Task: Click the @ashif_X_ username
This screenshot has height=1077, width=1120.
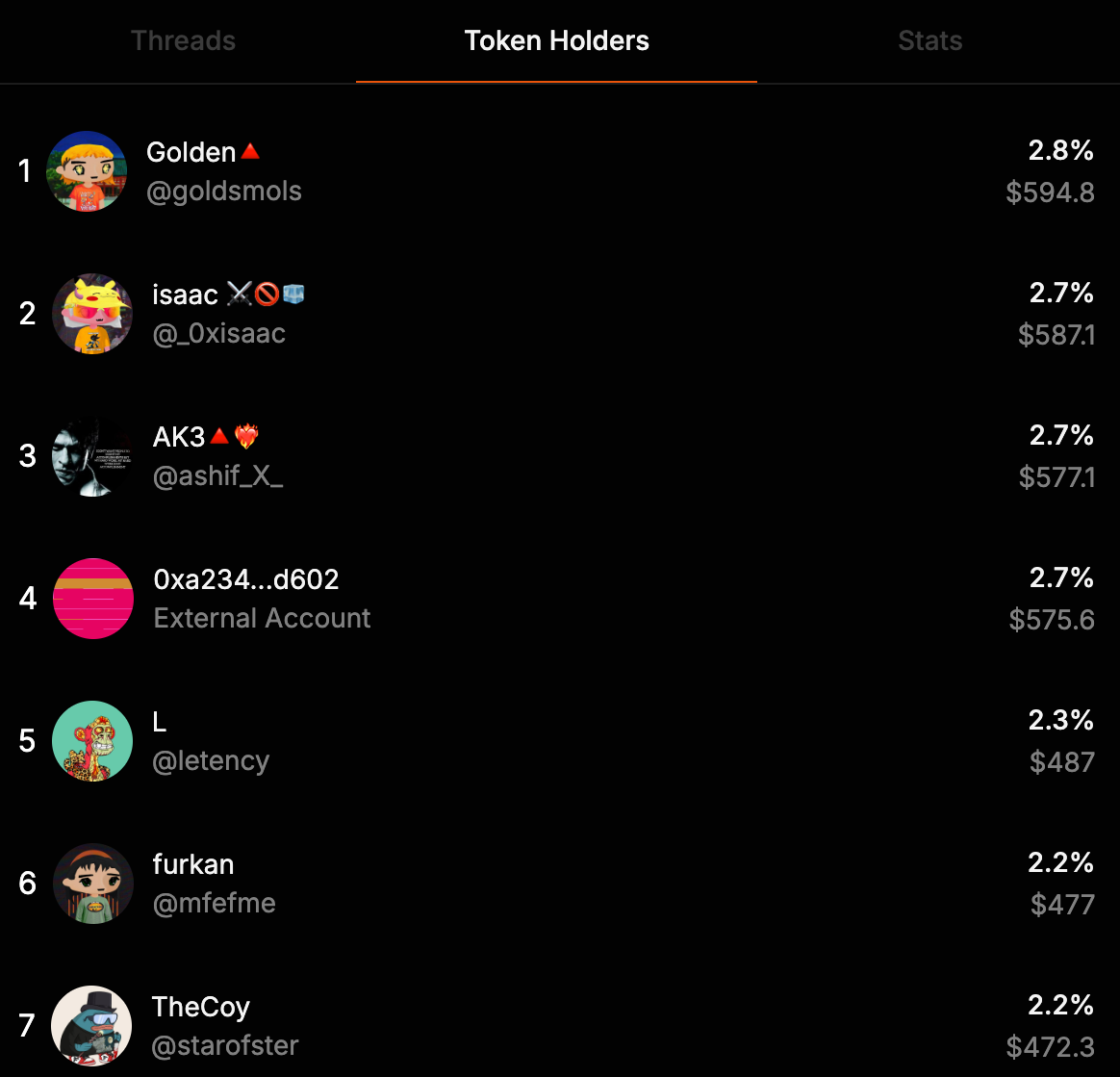Action: (x=218, y=476)
